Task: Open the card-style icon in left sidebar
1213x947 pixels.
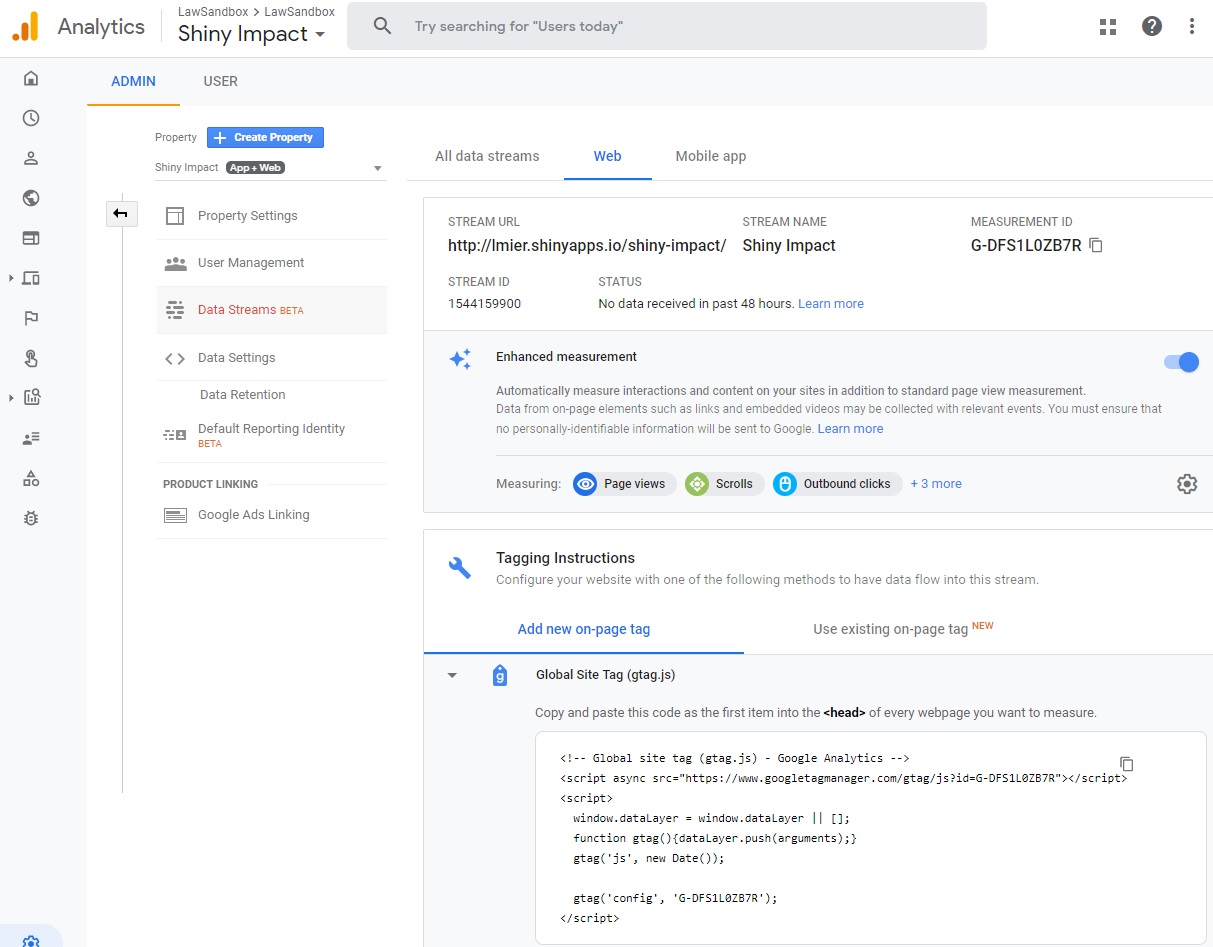Action: [31, 238]
